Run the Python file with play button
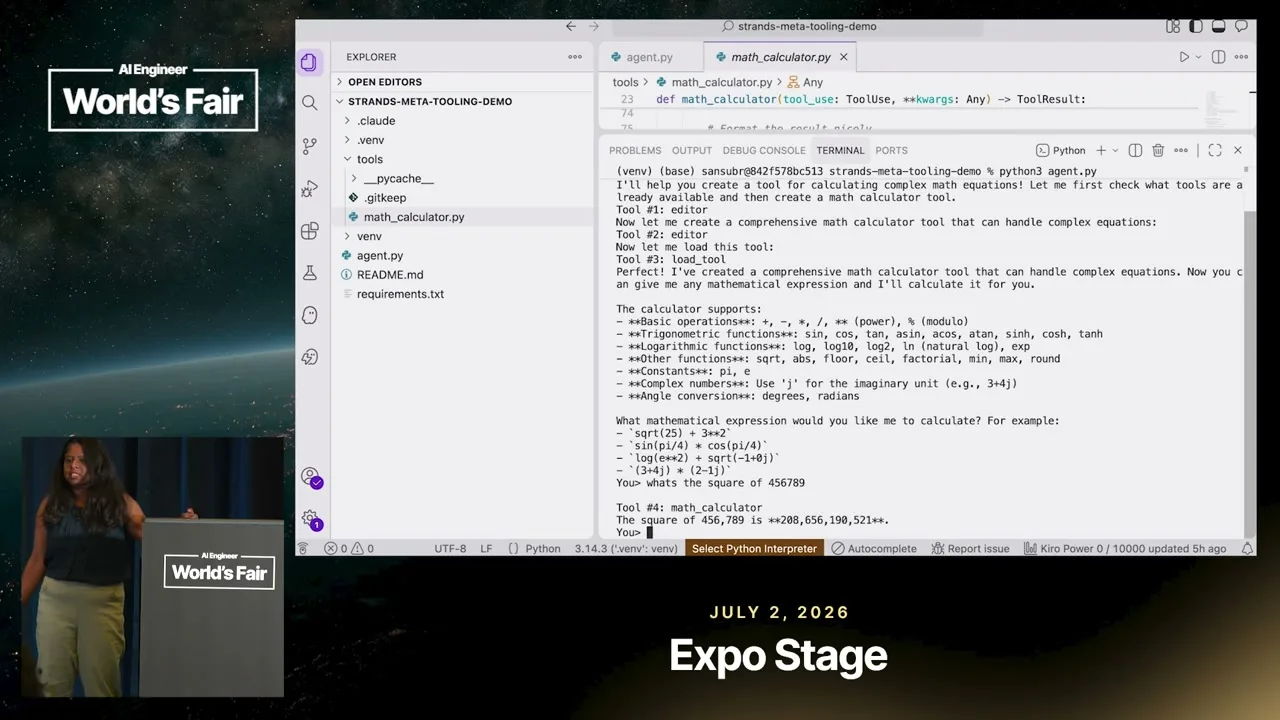The width and height of the screenshot is (1280, 720). click(1184, 57)
